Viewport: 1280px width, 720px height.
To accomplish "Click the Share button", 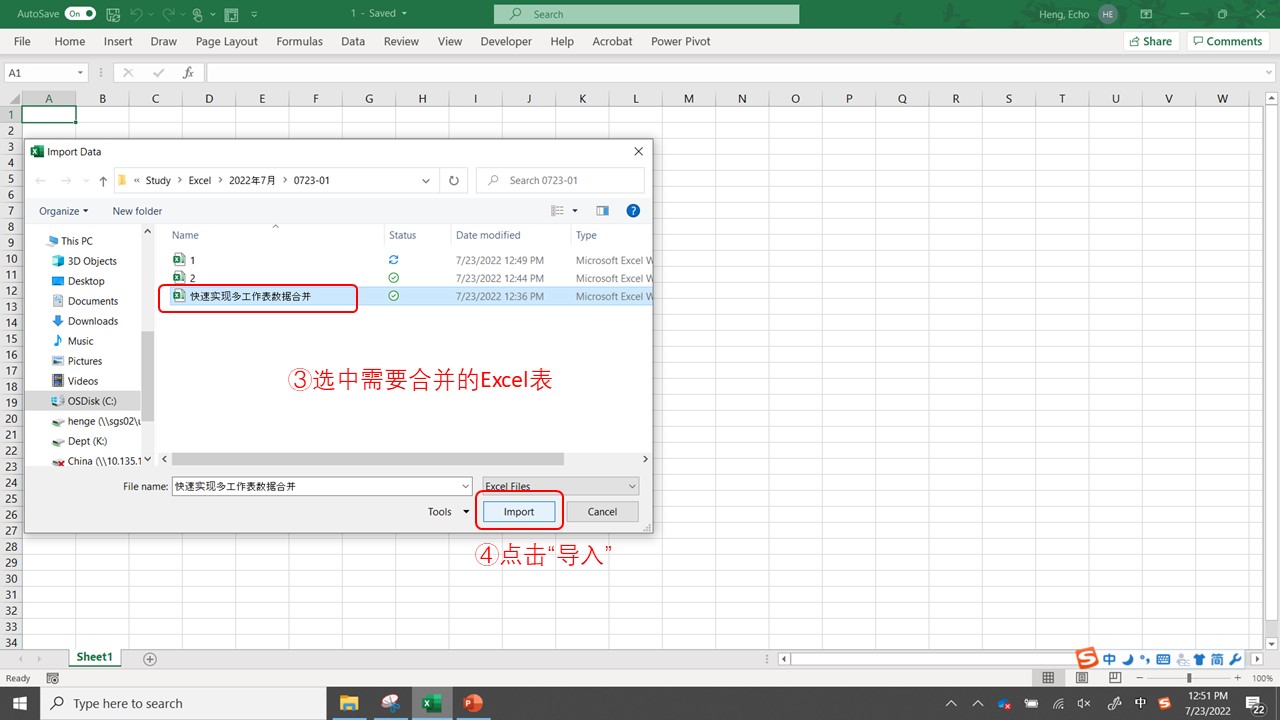I will tap(1150, 41).
